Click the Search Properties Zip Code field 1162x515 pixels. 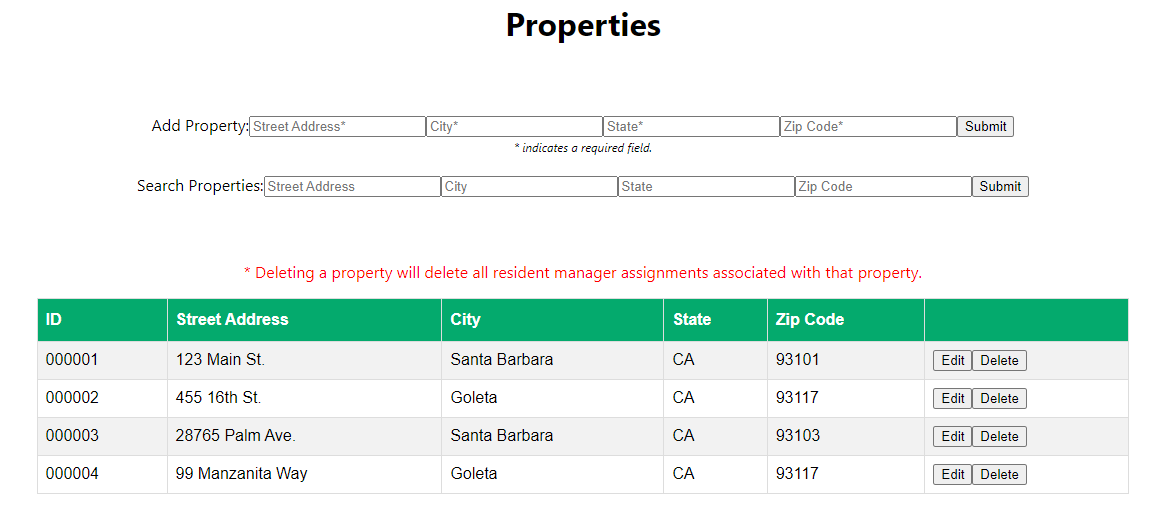[x=883, y=187]
